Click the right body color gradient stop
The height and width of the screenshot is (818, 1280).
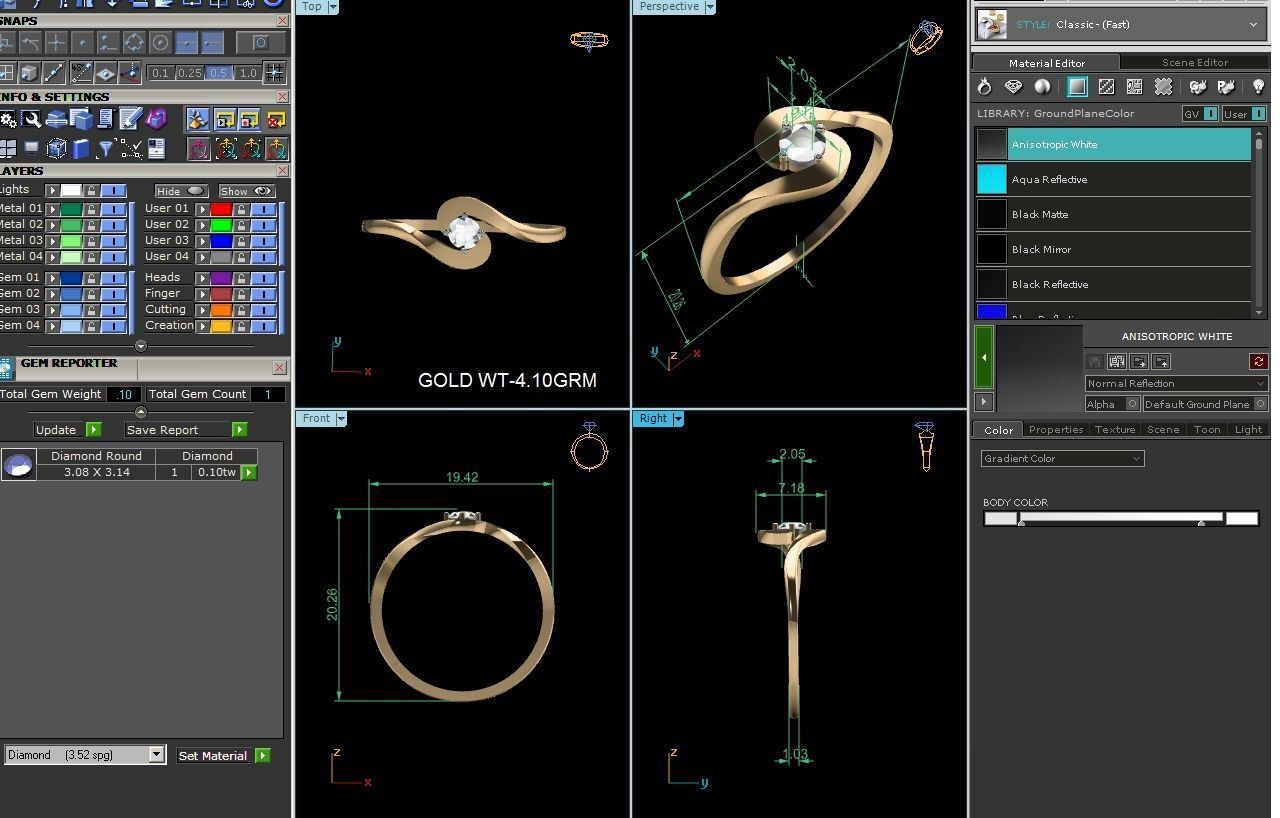point(1201,521)
